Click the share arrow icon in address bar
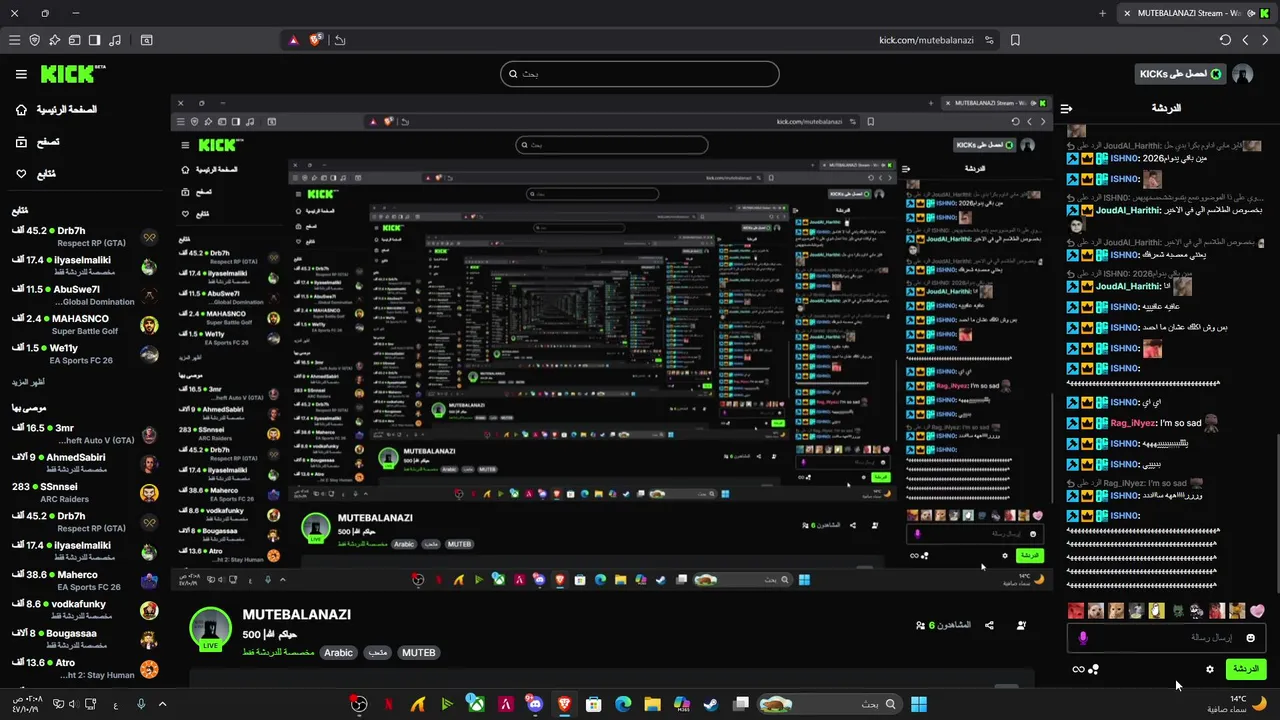Screen dimensions: 1280x720 340,40
